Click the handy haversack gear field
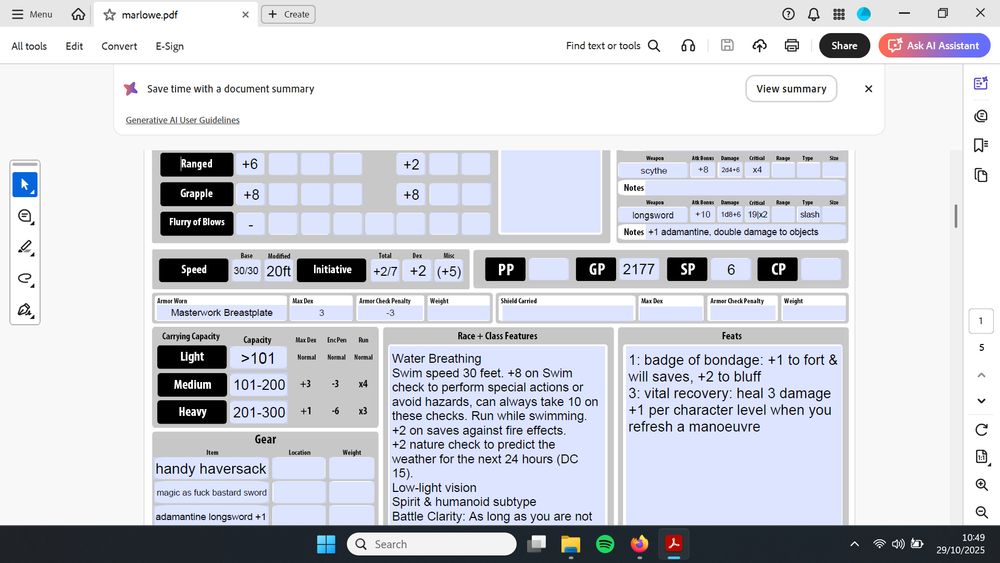This screenshot has height=563, width=1000. click(210, 469)
